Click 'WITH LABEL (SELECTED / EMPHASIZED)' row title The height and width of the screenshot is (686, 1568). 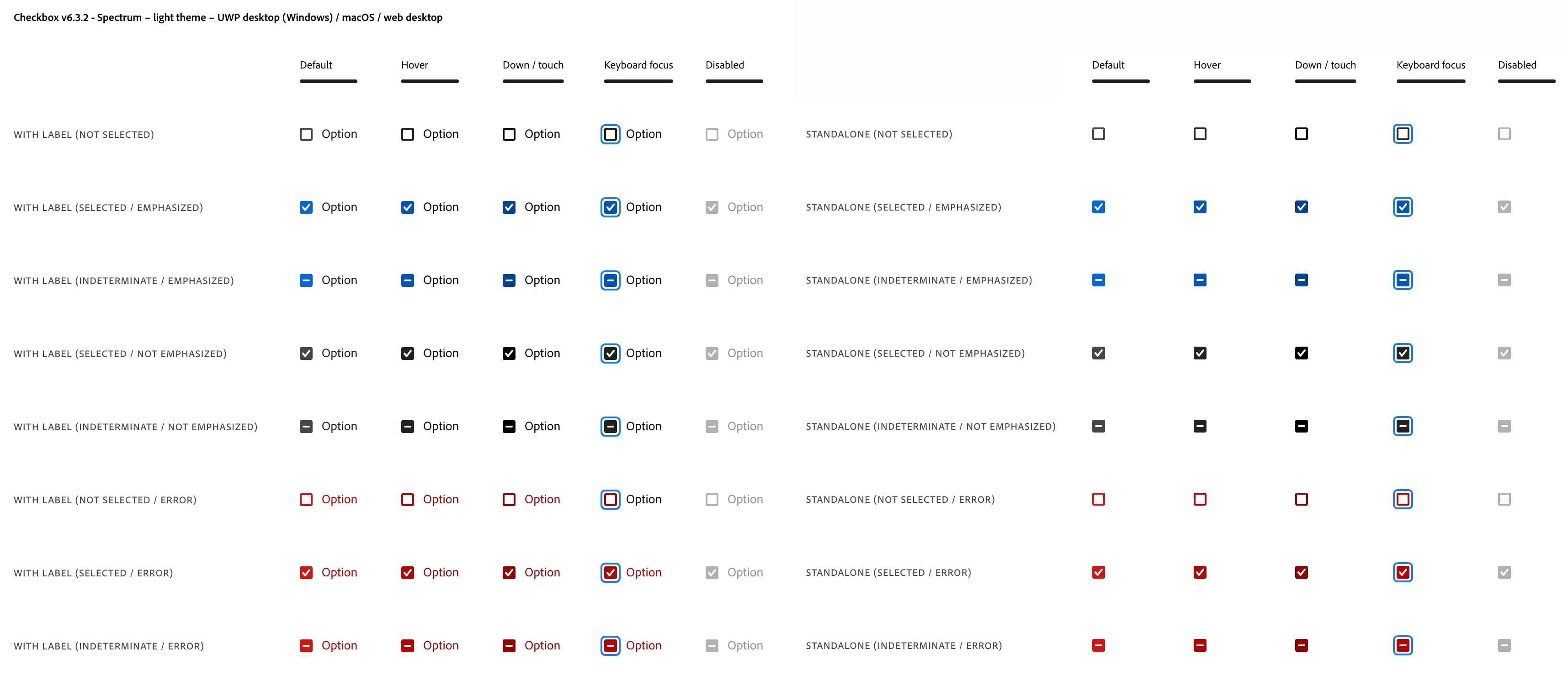(x=108, y=207)
